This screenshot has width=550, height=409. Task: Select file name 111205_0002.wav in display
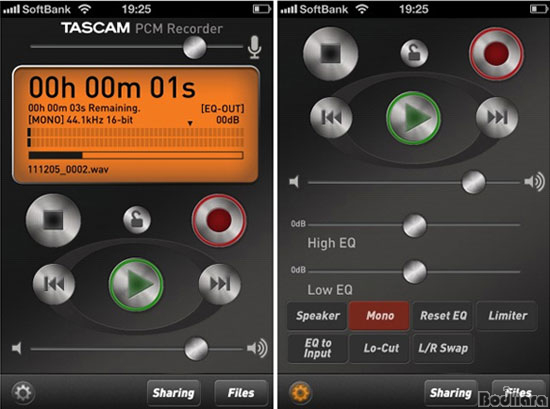pos(68,170)
